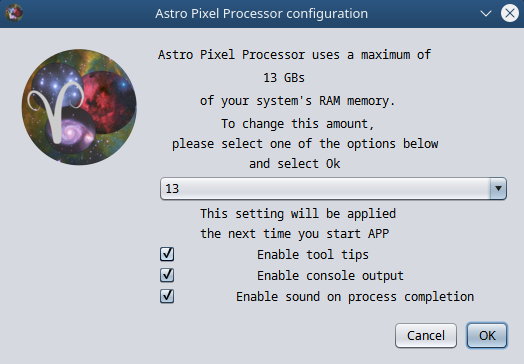The height and width of the screenshot is (364, 524).
Task: Confirm settings with the OK button
Action: coord(487,336)
